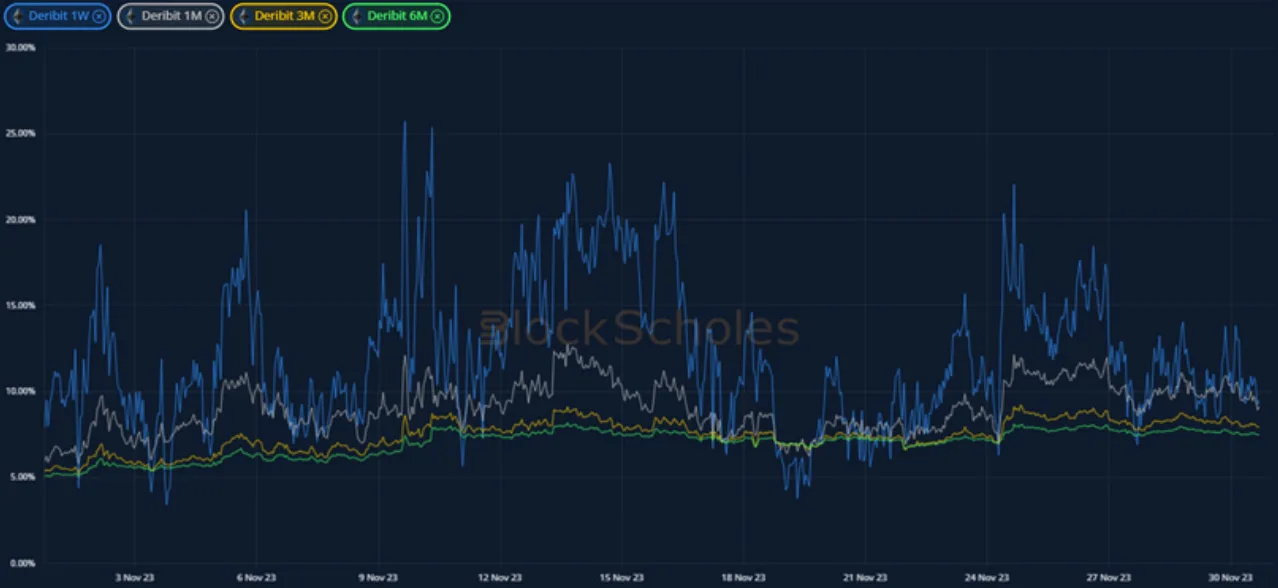Click the 24 Nov 23 date label
The width and height of the screenshot is (1278, 588).
click(987, 577)
